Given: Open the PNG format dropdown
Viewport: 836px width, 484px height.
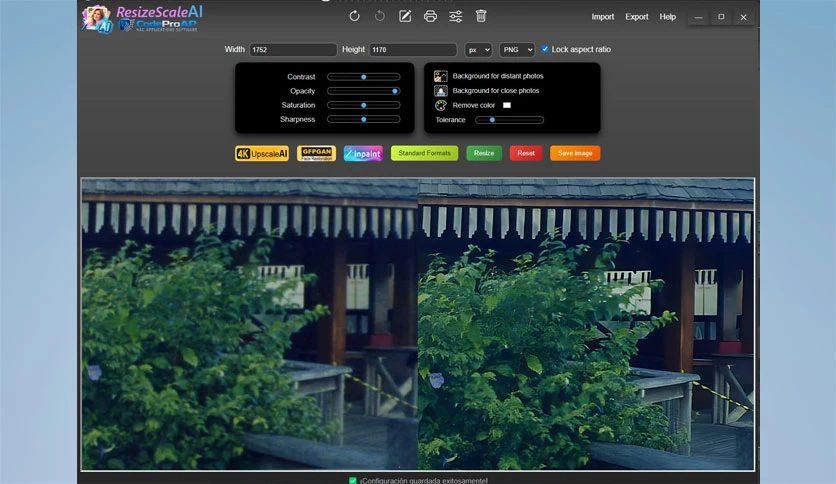Looking at the screenshot, I should click(517, 50).
